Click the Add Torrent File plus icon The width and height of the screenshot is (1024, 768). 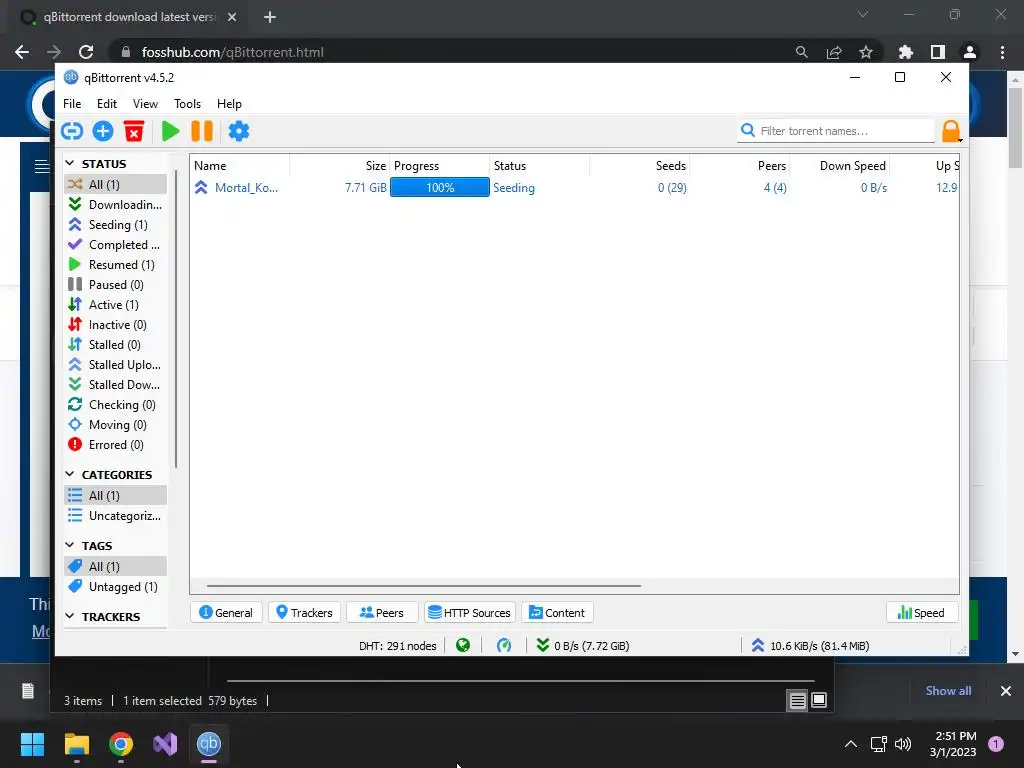pos(103,131)
